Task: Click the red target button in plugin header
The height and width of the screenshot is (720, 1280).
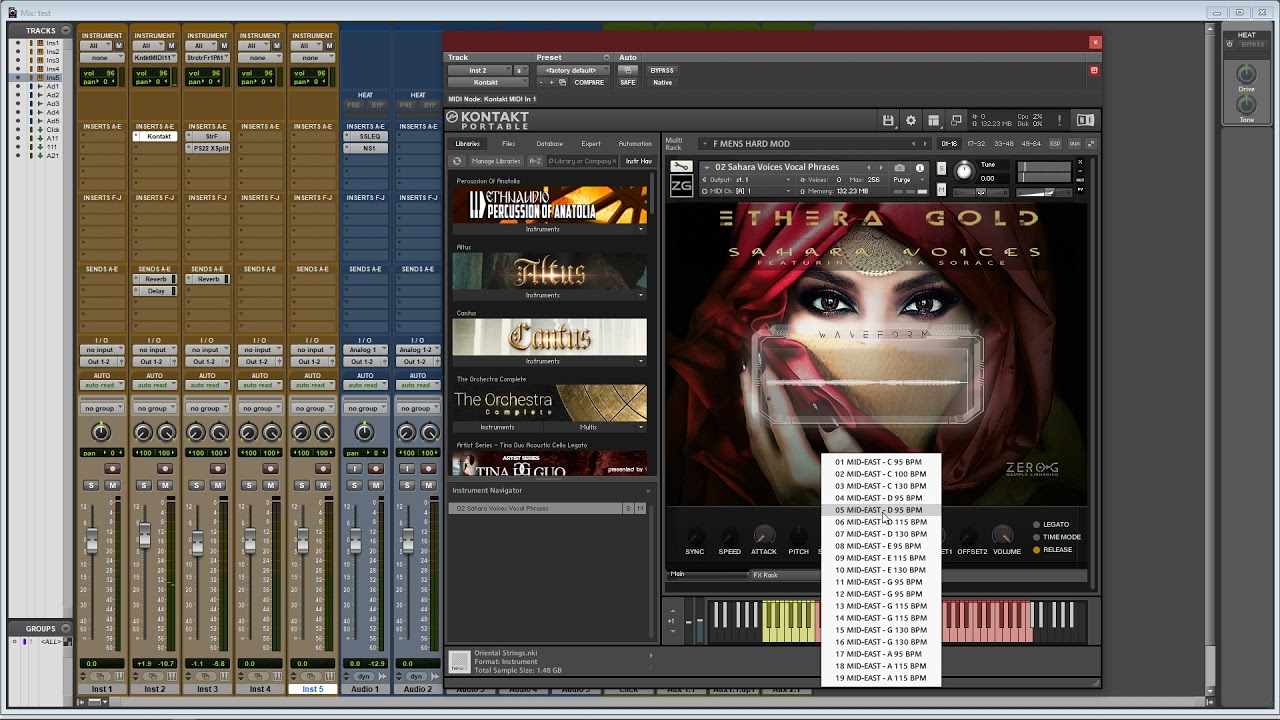Action: pos(1094,70)
